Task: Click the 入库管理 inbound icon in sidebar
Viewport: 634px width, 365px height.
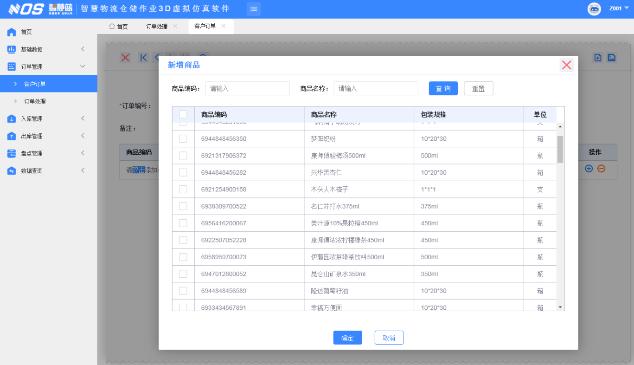Action: coord(11,118)
